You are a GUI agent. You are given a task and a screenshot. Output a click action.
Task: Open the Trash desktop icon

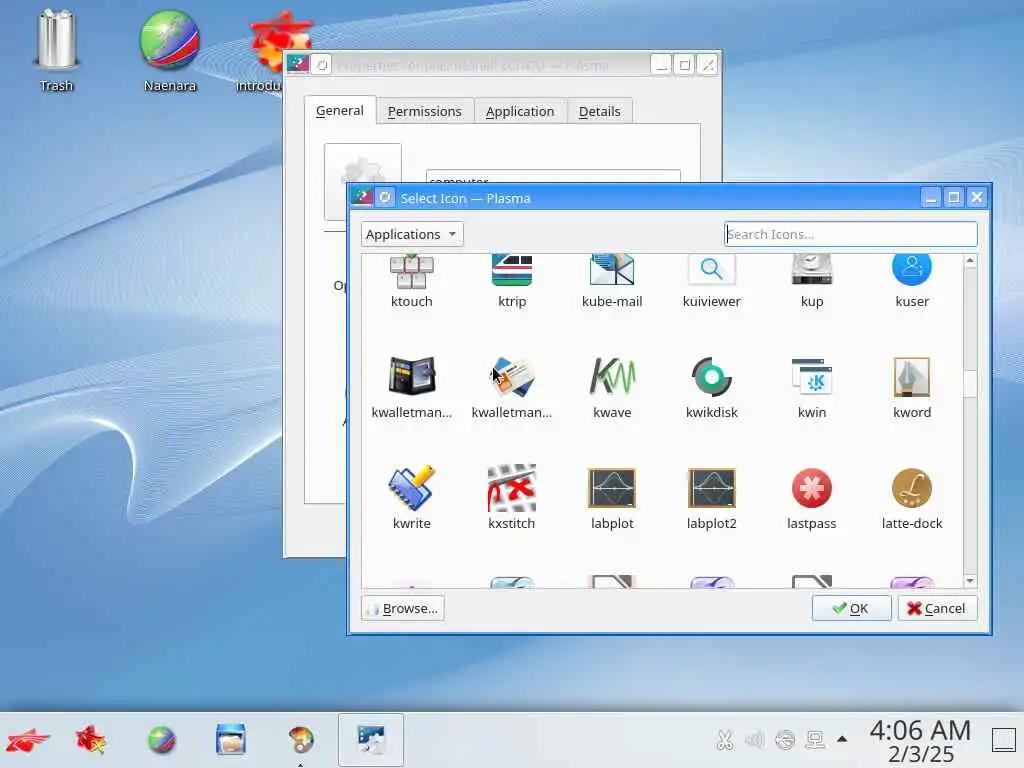56,51
